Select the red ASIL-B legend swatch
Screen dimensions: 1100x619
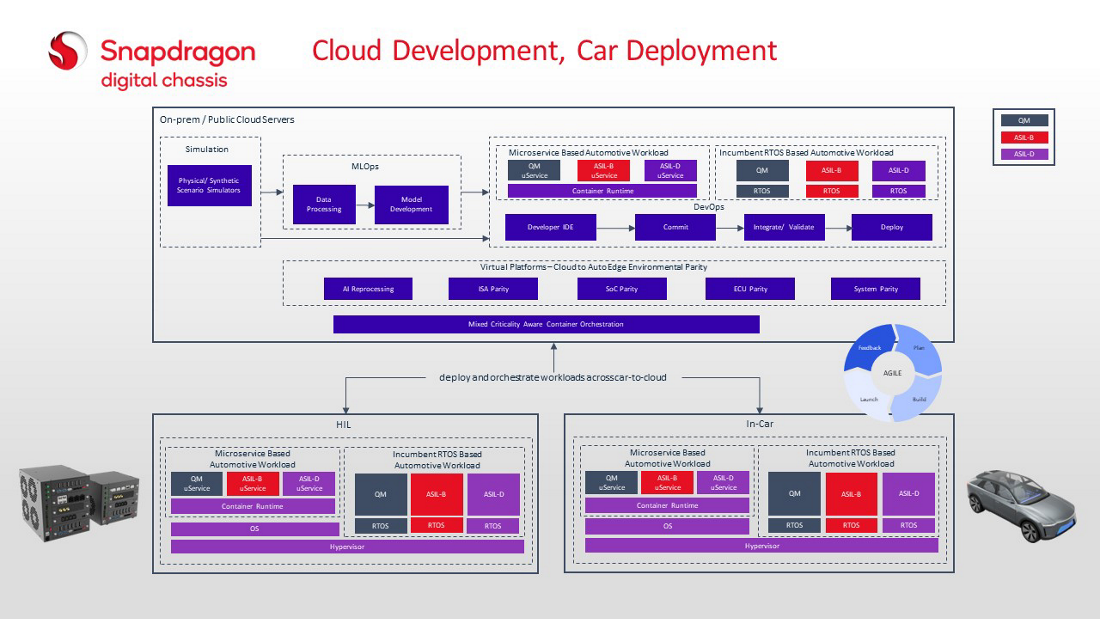pyautogui.click(x=1023, y=137)
